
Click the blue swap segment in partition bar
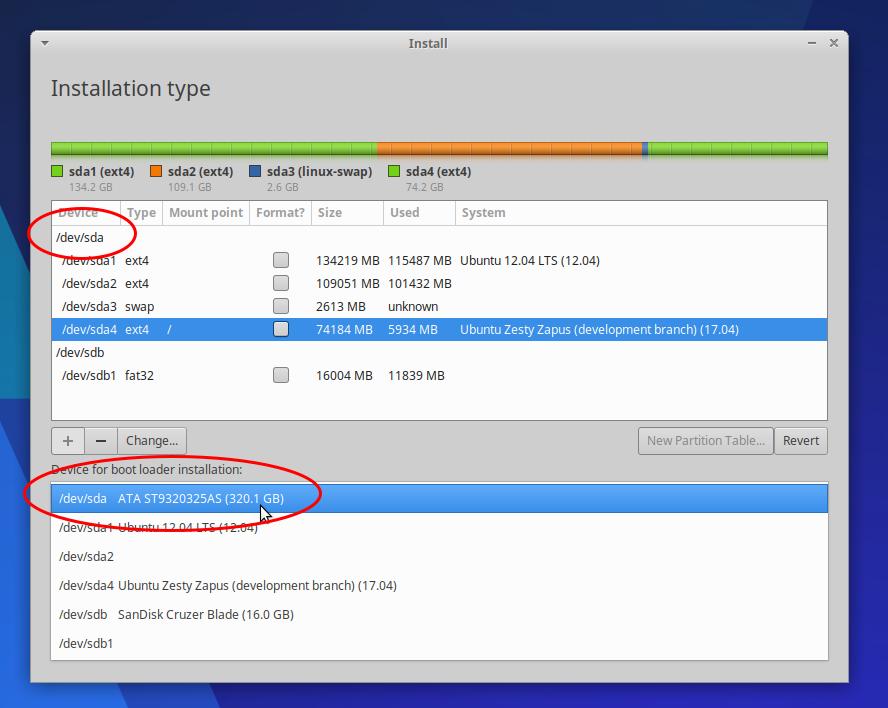tap(645, 149)
